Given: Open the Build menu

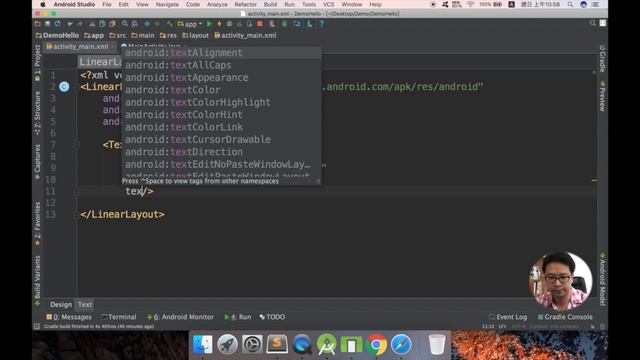Looking at the screenshot, I should [x=270, y=4].
